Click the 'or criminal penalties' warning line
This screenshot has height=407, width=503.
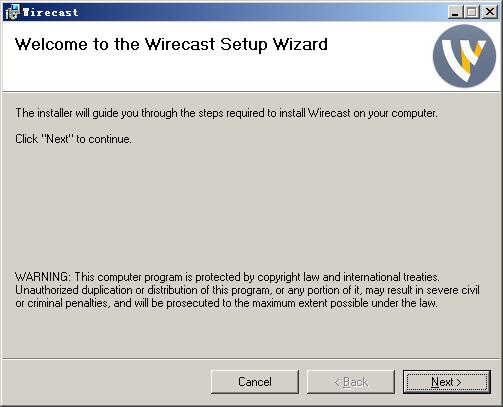pos(226,303)
